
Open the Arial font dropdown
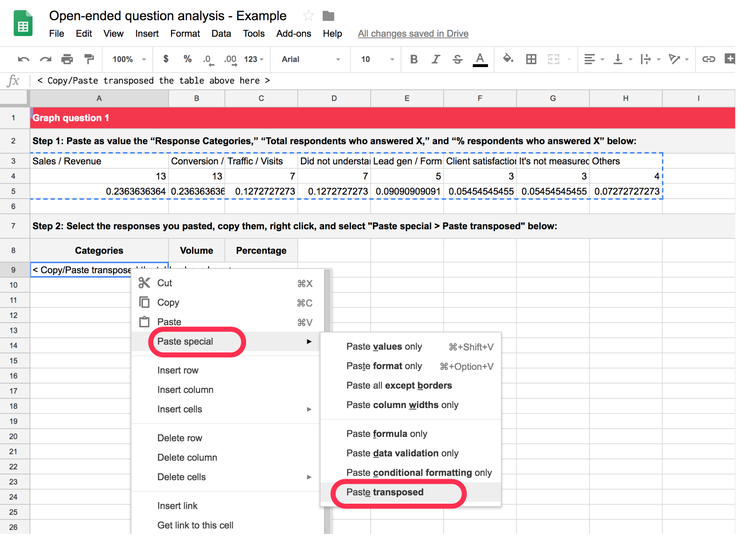pyautogui.click(x=311, y=59)
